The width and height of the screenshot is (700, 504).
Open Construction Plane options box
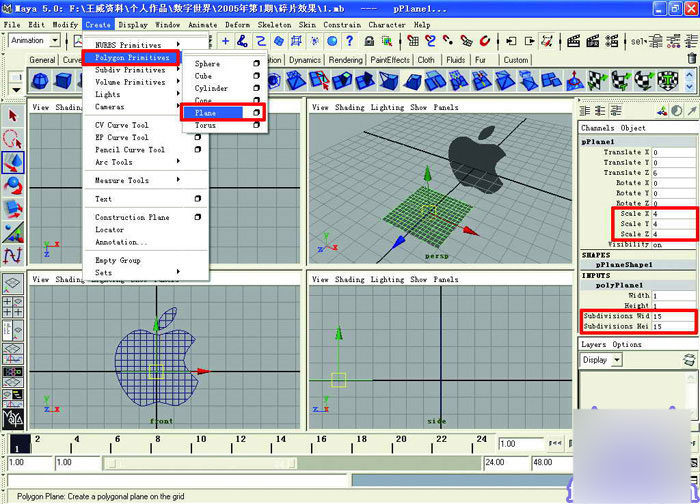[x=198, y=217]
